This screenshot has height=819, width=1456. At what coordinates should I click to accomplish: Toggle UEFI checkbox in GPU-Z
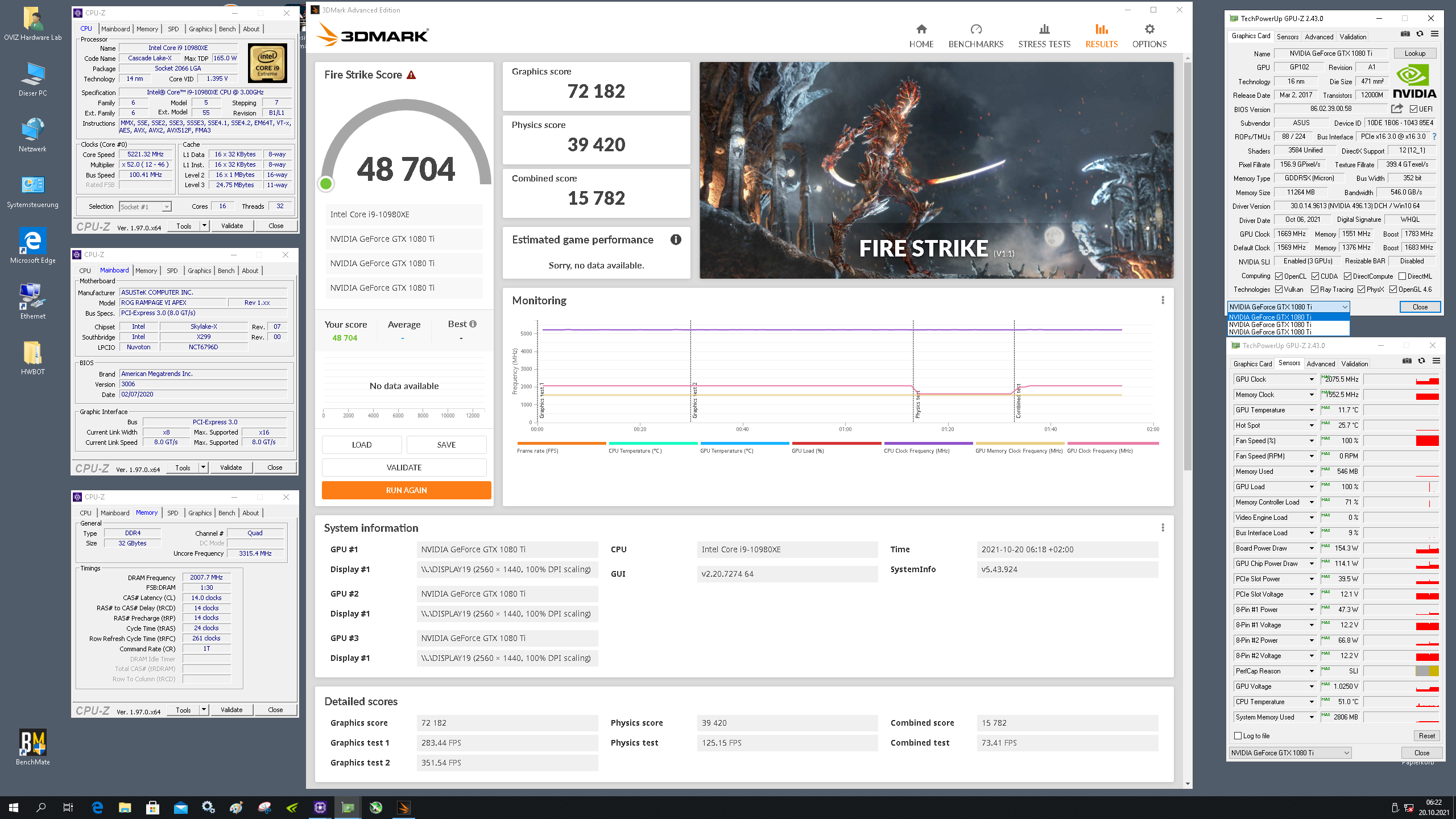coord(1413,109)
